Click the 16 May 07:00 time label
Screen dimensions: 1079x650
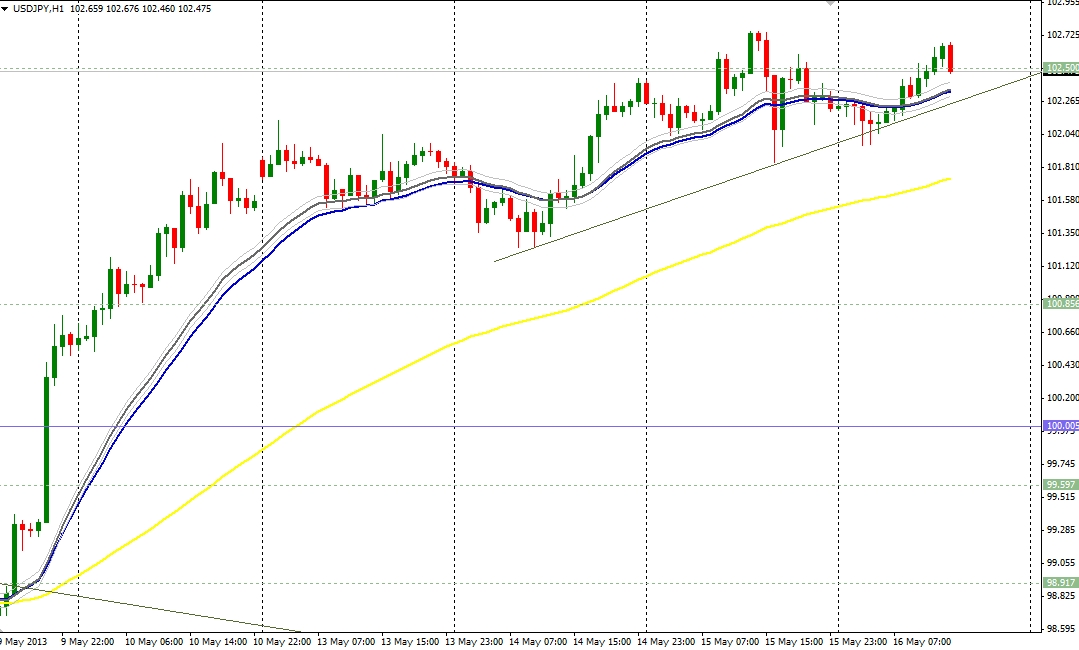(x=922, y=641)
